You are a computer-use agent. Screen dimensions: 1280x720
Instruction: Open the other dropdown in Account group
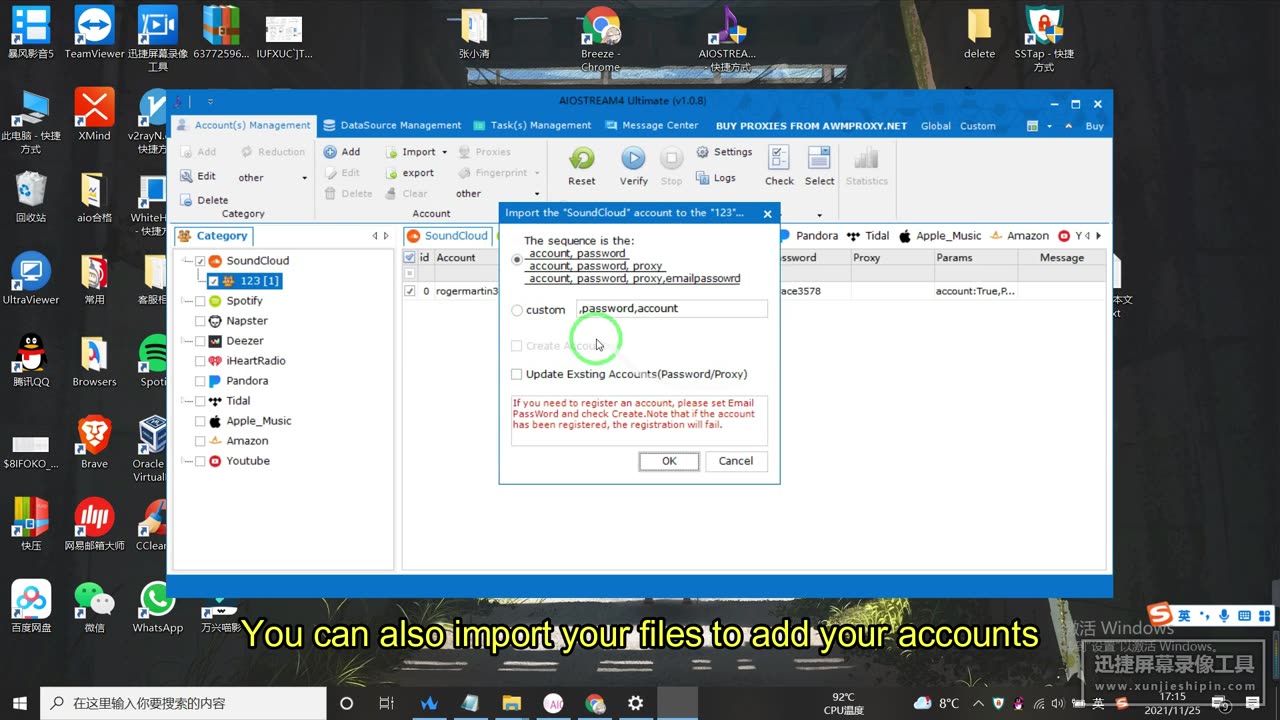click(497, 194)
